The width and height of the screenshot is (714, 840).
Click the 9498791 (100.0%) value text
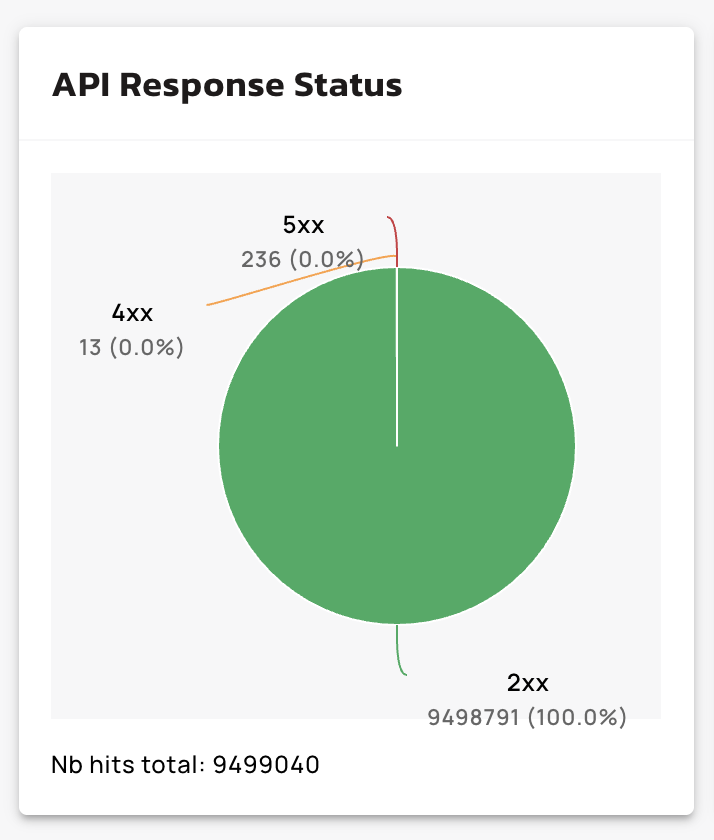527,717
